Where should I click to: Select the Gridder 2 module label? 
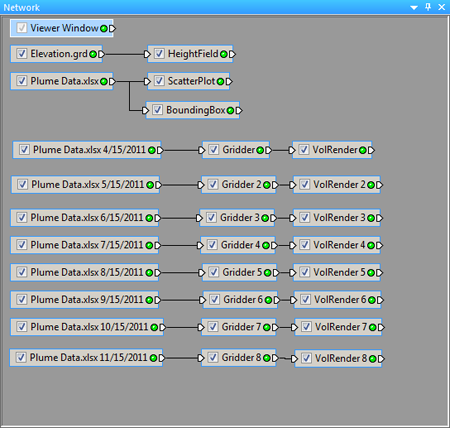pos(241,185)
